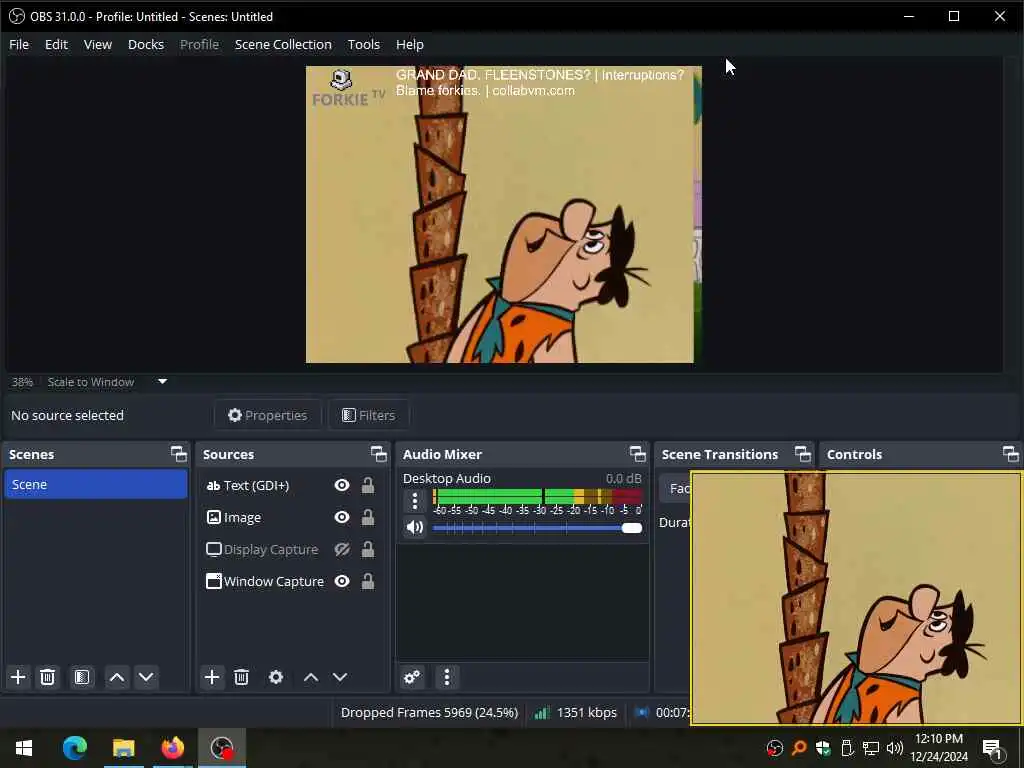Select the Scene item in Scenes list
Image resolution: width=1024 pixels, height=768 pixels.
[x=96, y=485]
